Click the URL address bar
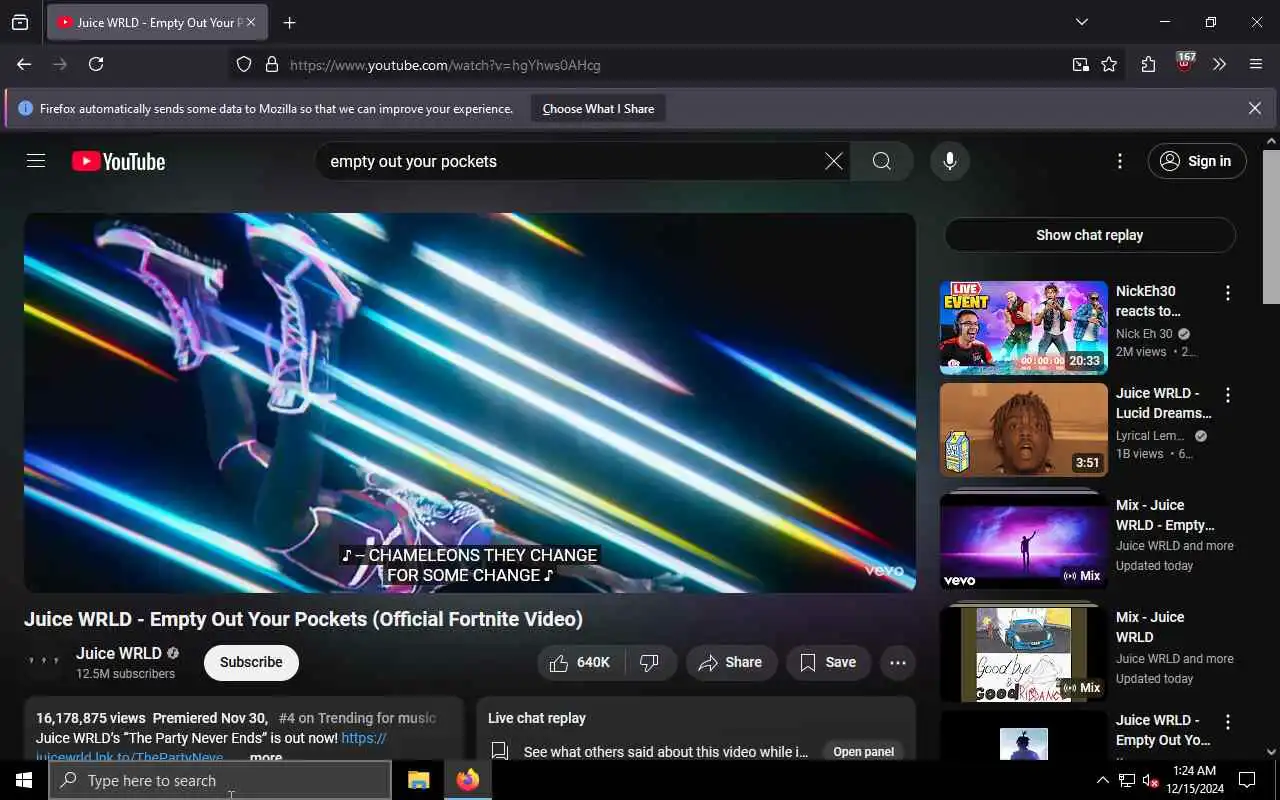Viewport: 1280px width, 800px height. [670, 65]
